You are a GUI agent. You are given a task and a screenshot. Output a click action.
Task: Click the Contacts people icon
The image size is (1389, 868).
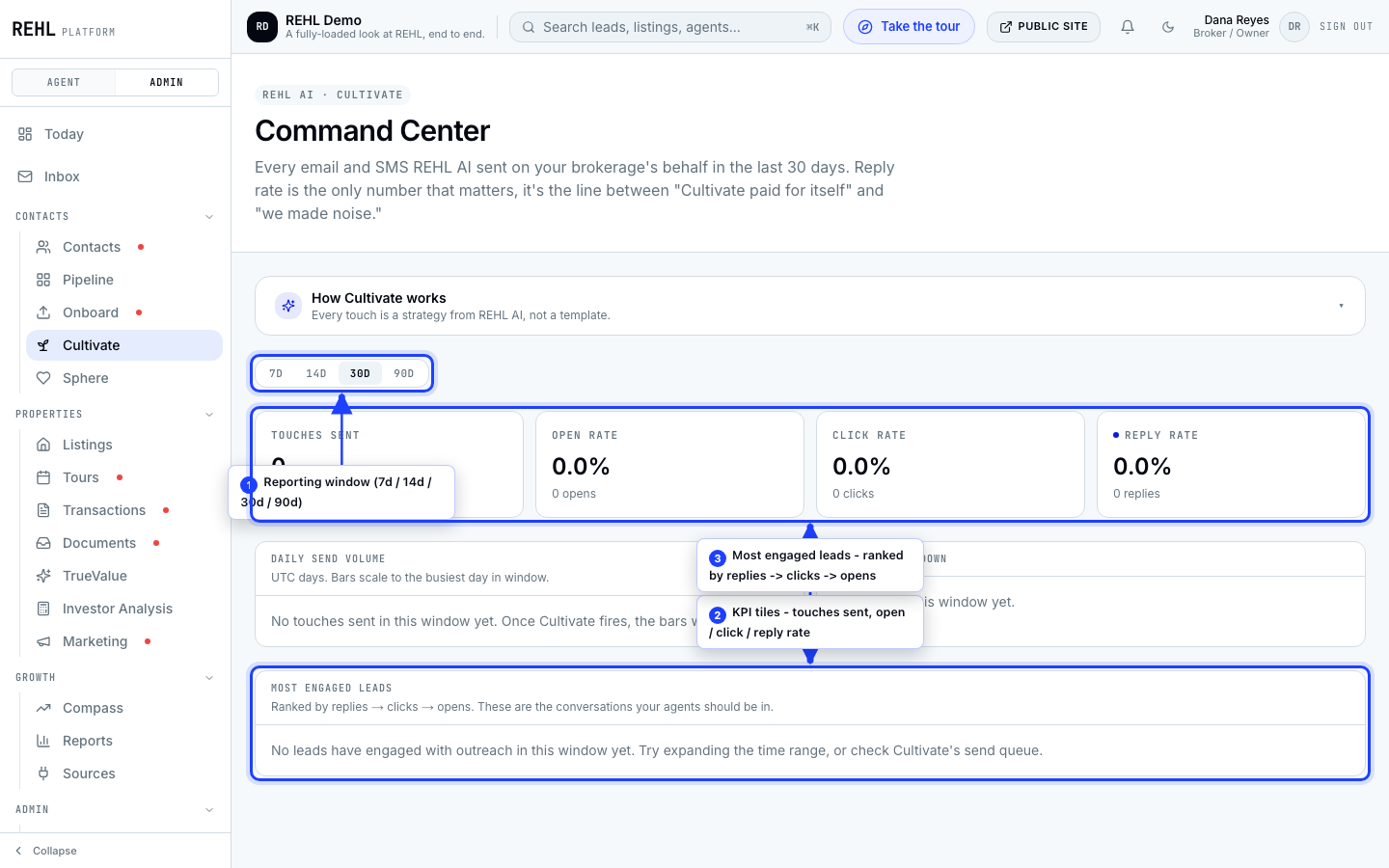[43, 247]
